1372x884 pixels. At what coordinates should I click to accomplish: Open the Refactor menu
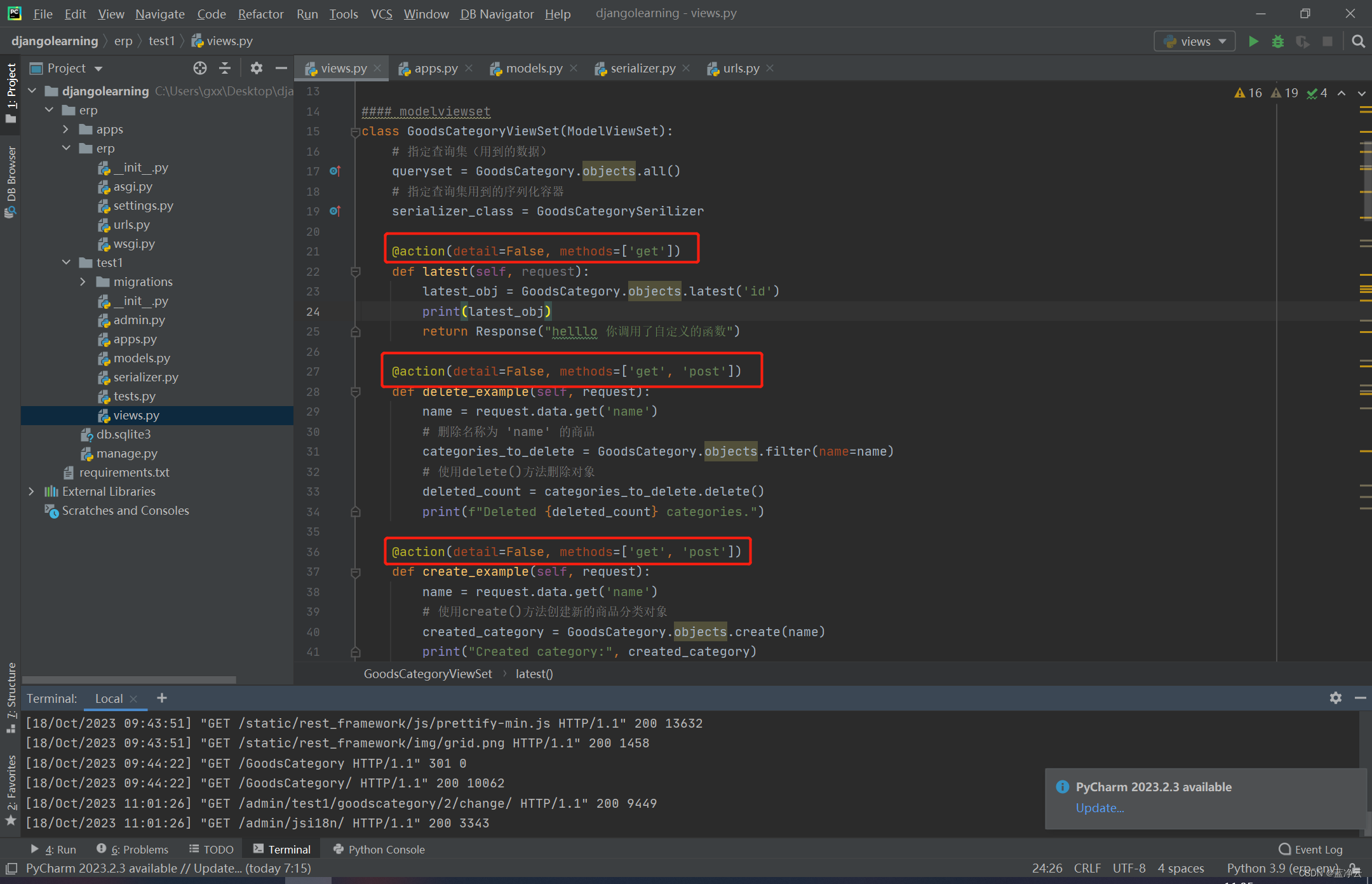click(x=260, y=13)
